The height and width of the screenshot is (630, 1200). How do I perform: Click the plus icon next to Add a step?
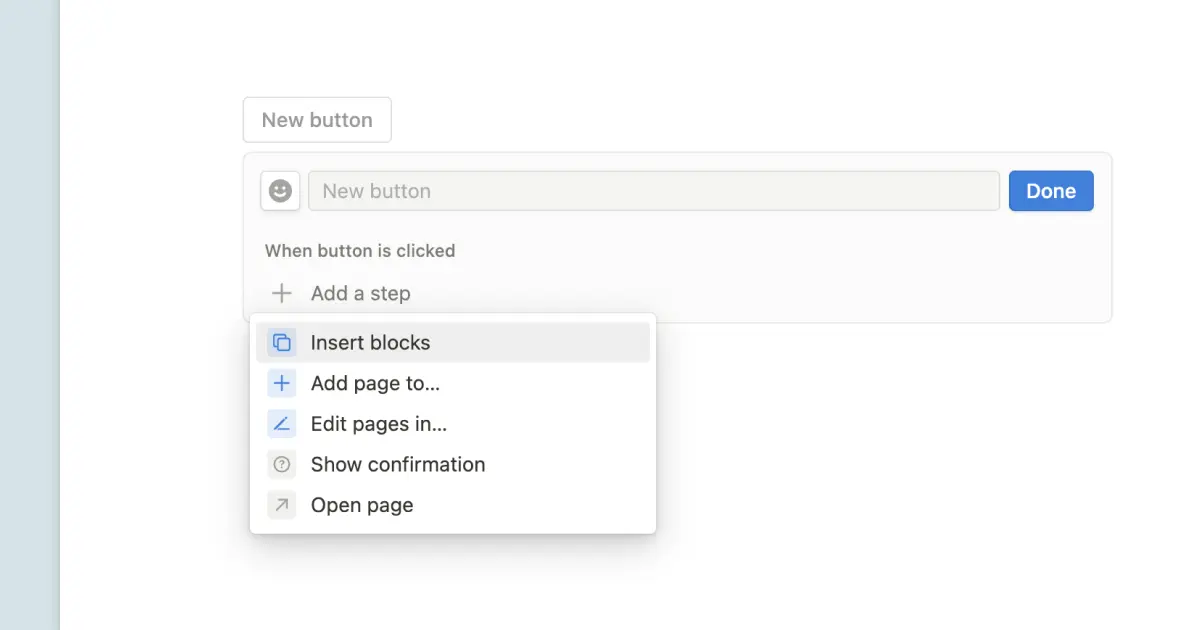coord(281,293)
